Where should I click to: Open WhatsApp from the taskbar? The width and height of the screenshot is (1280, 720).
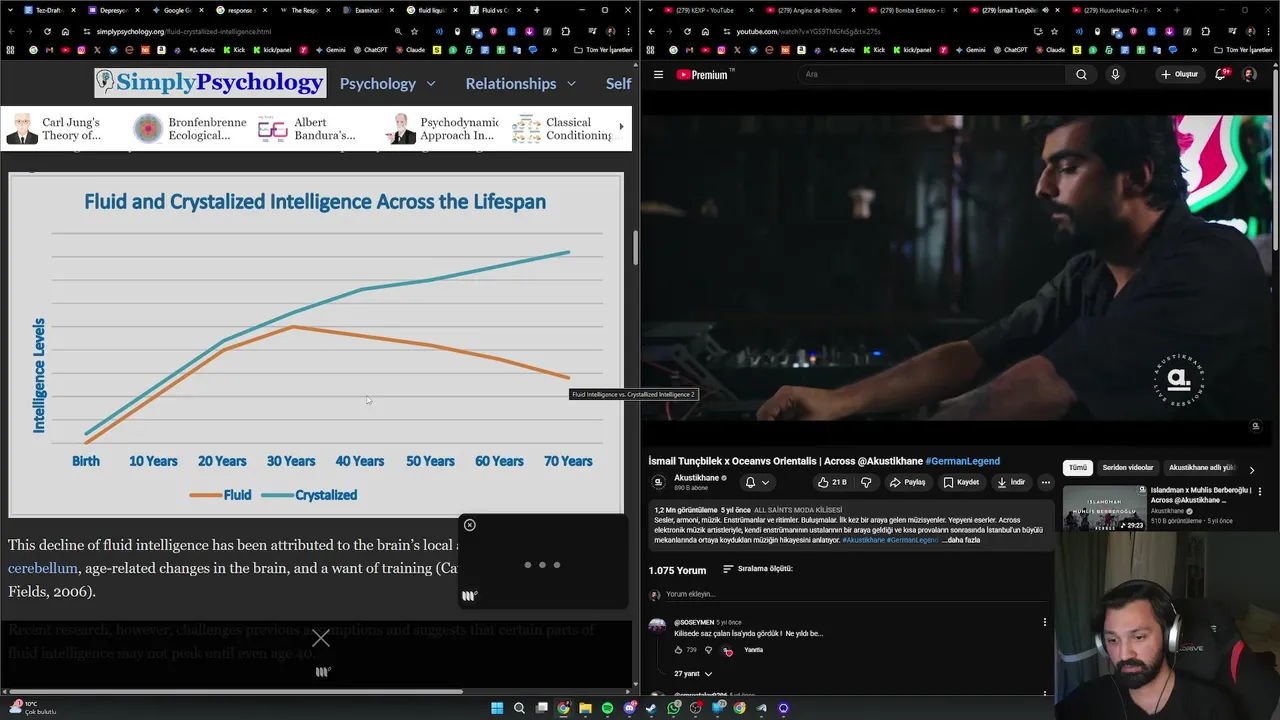(673, 708)
